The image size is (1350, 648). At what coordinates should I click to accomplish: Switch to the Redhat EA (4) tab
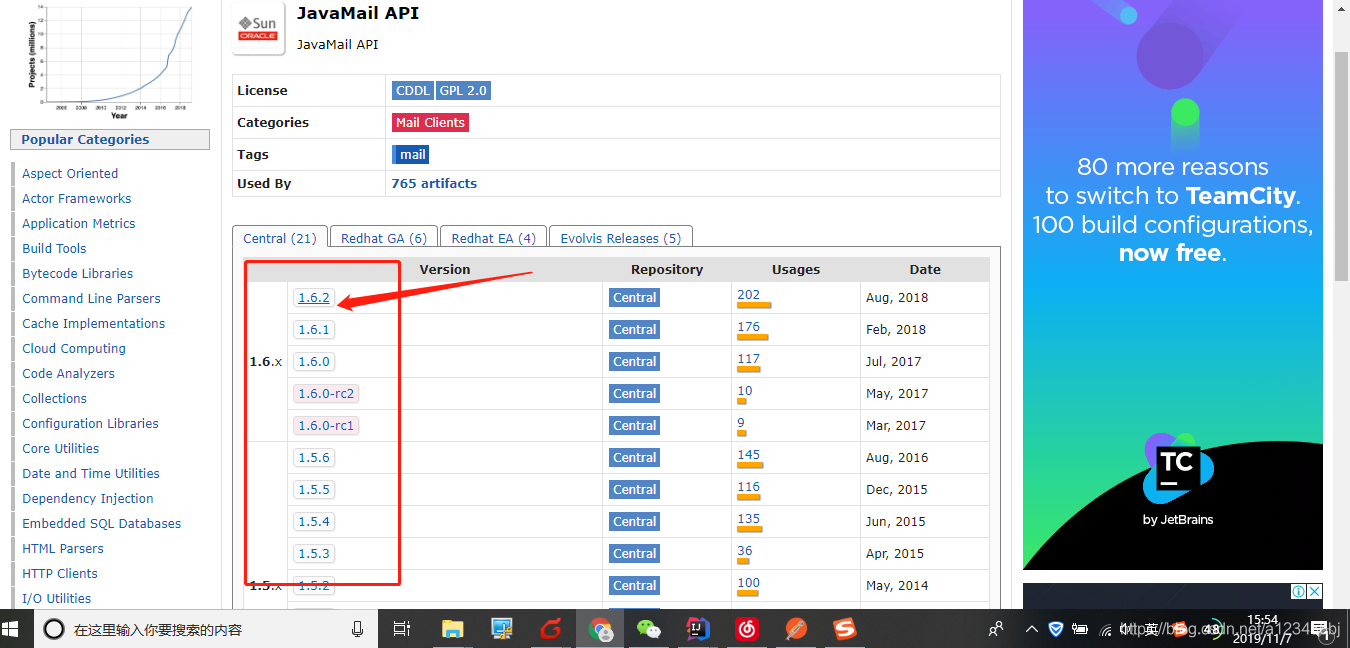[493, 238]
